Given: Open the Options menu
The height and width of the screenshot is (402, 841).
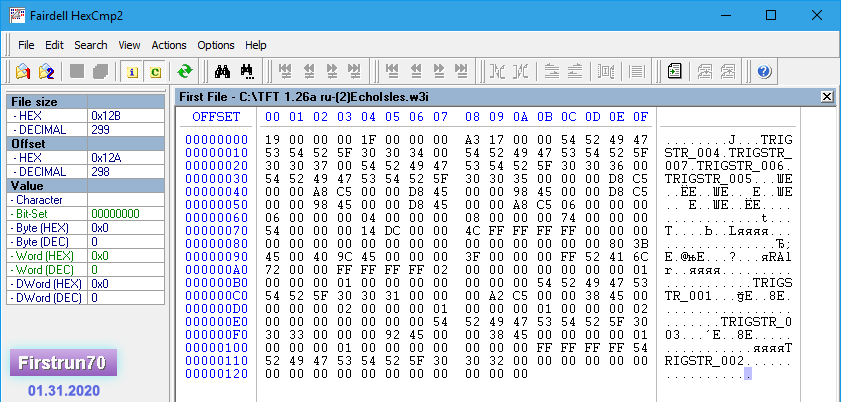Looking at the screenshot, I should point(216,45).
